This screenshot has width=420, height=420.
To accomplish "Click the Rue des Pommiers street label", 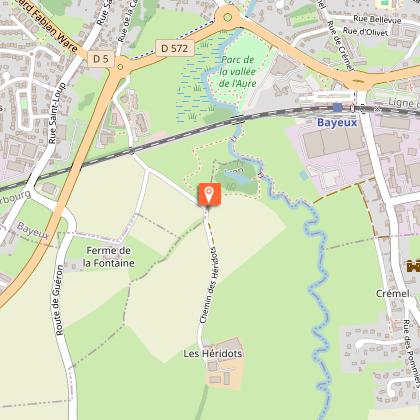I will tap(411, 353).
